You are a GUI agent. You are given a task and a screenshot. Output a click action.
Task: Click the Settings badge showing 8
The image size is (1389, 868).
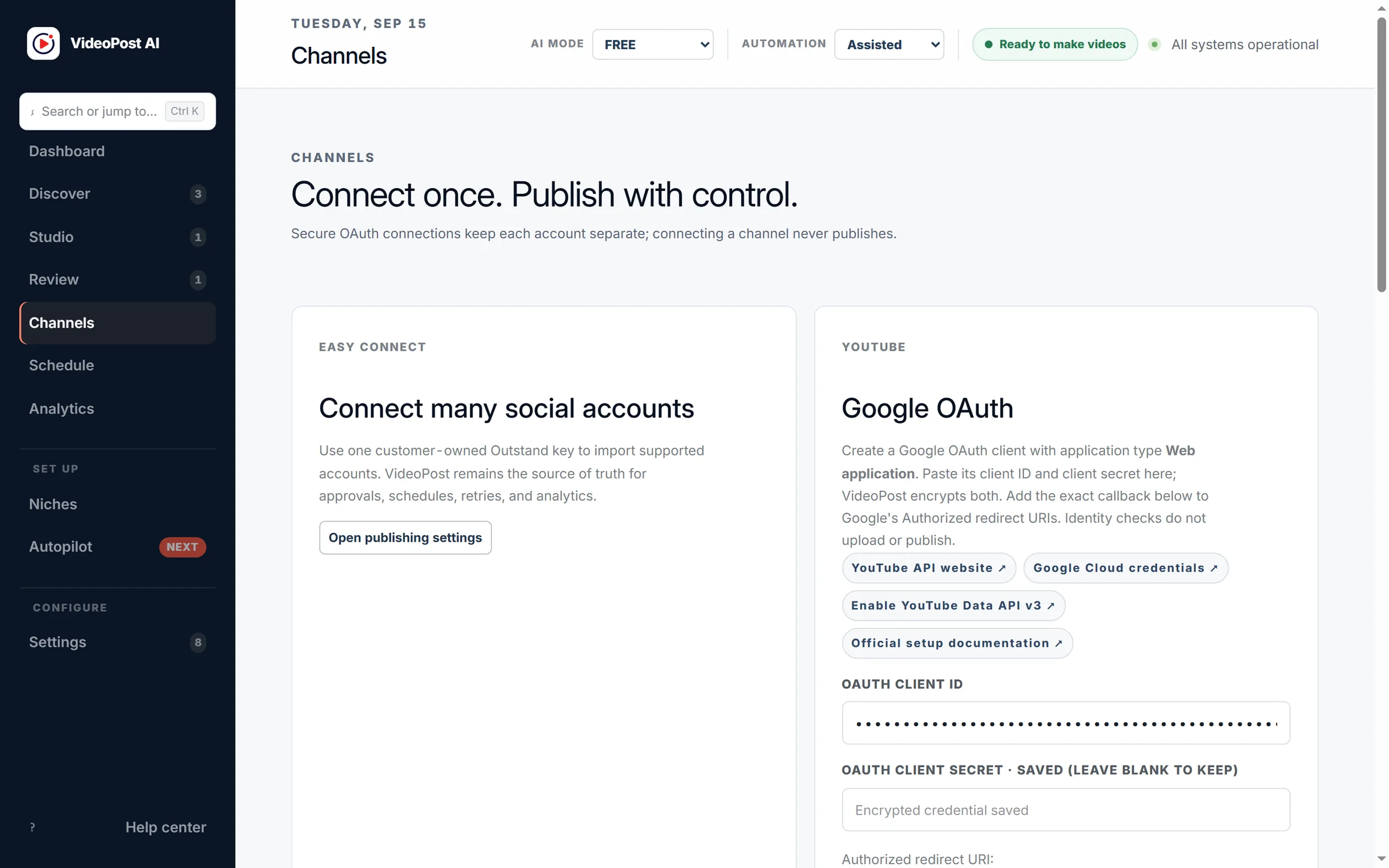198,642
